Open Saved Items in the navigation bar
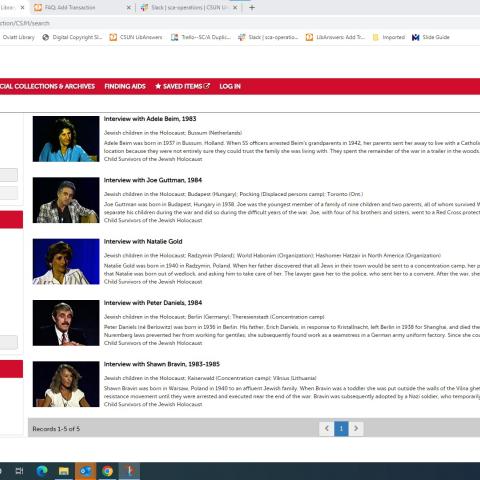 183,86
